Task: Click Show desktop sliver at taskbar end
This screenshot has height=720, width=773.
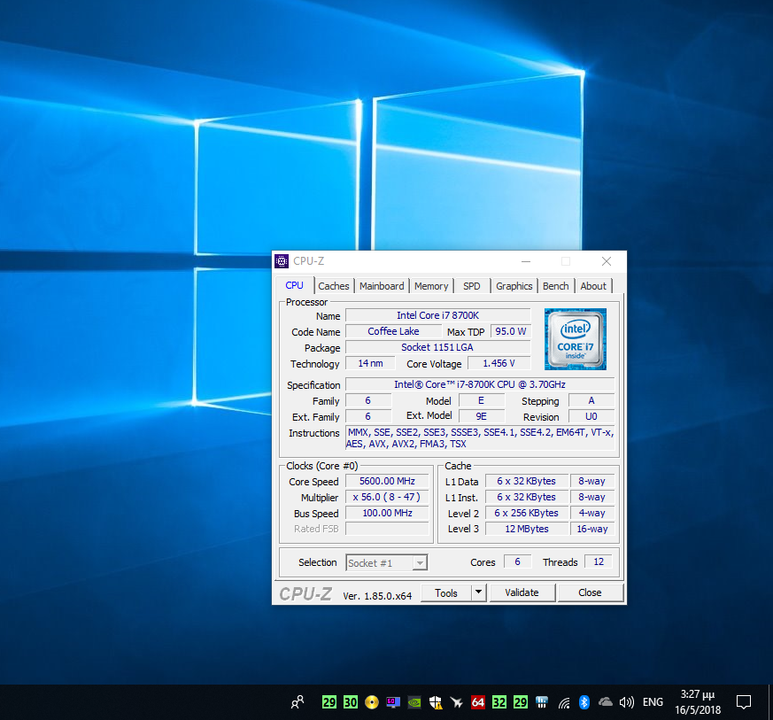Action: (x=770, y=702)
